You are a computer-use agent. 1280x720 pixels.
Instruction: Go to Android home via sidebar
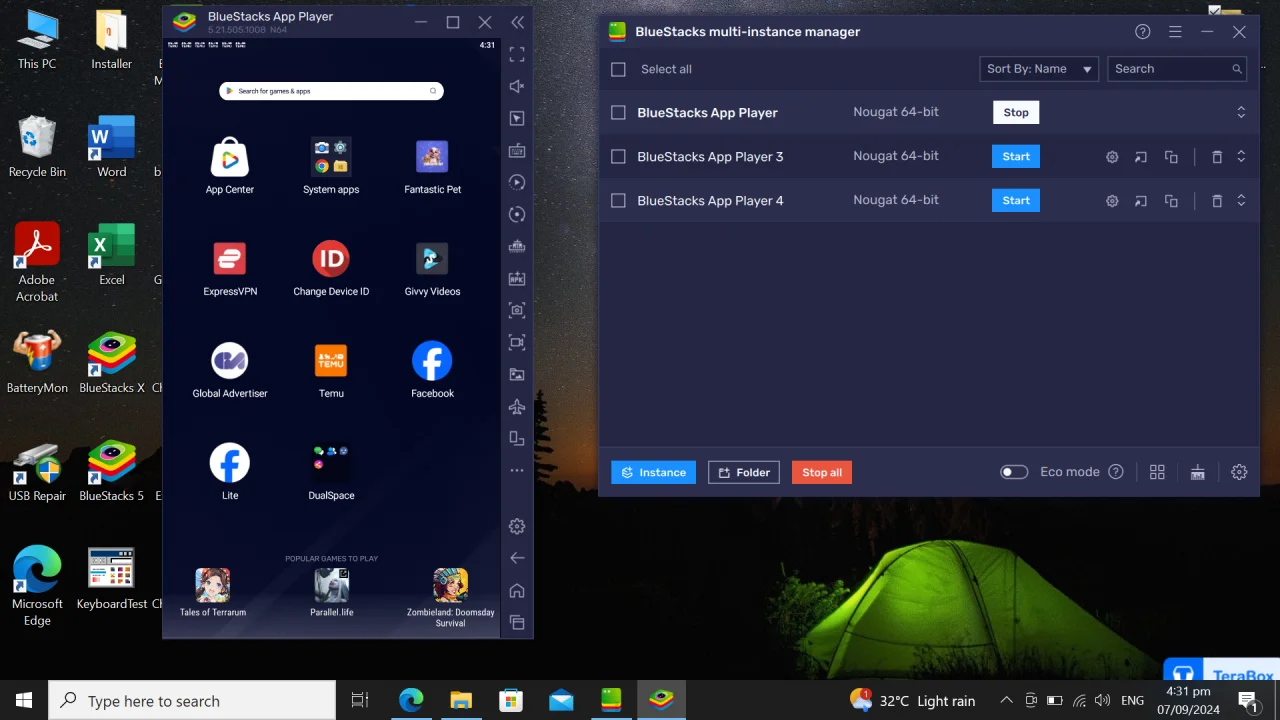[x=517, y=590]
